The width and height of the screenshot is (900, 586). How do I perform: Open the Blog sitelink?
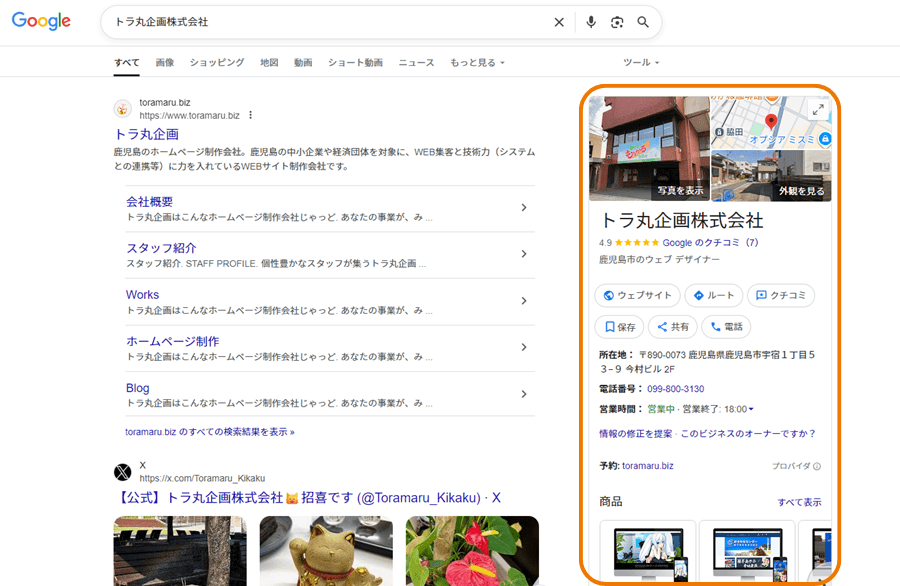click(x=137, y=388)
